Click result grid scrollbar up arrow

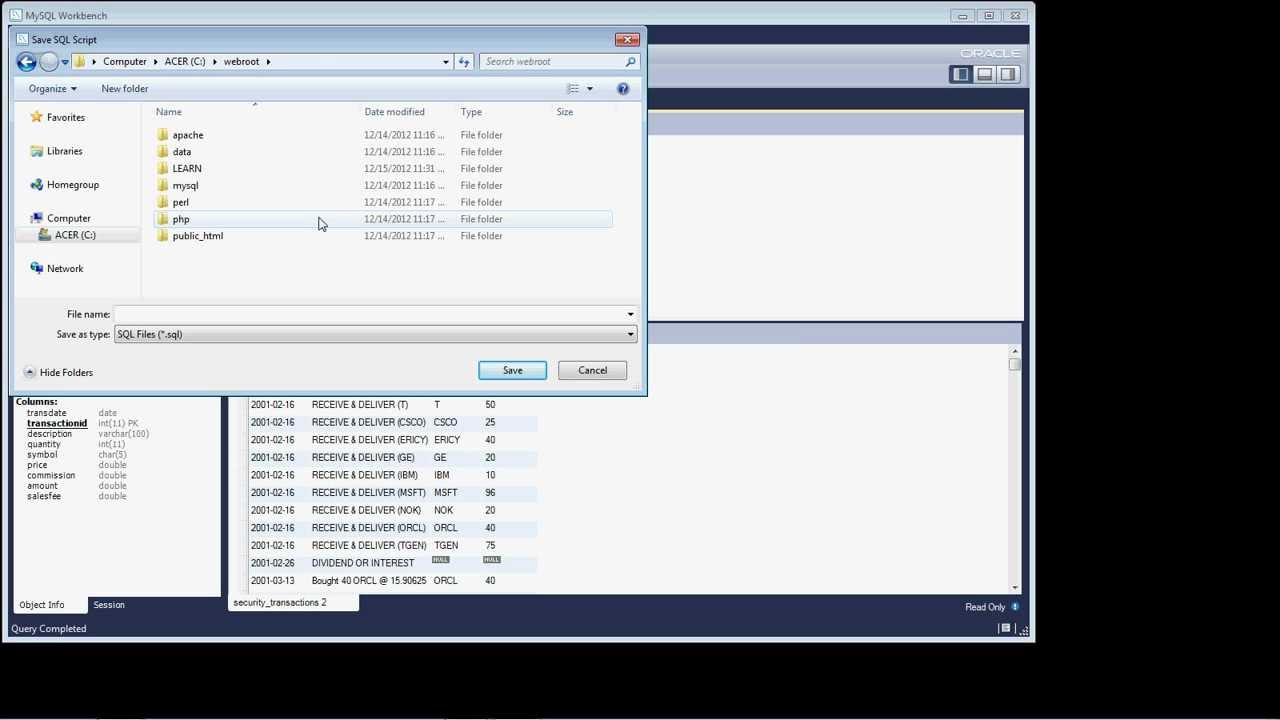(1015, 351)
